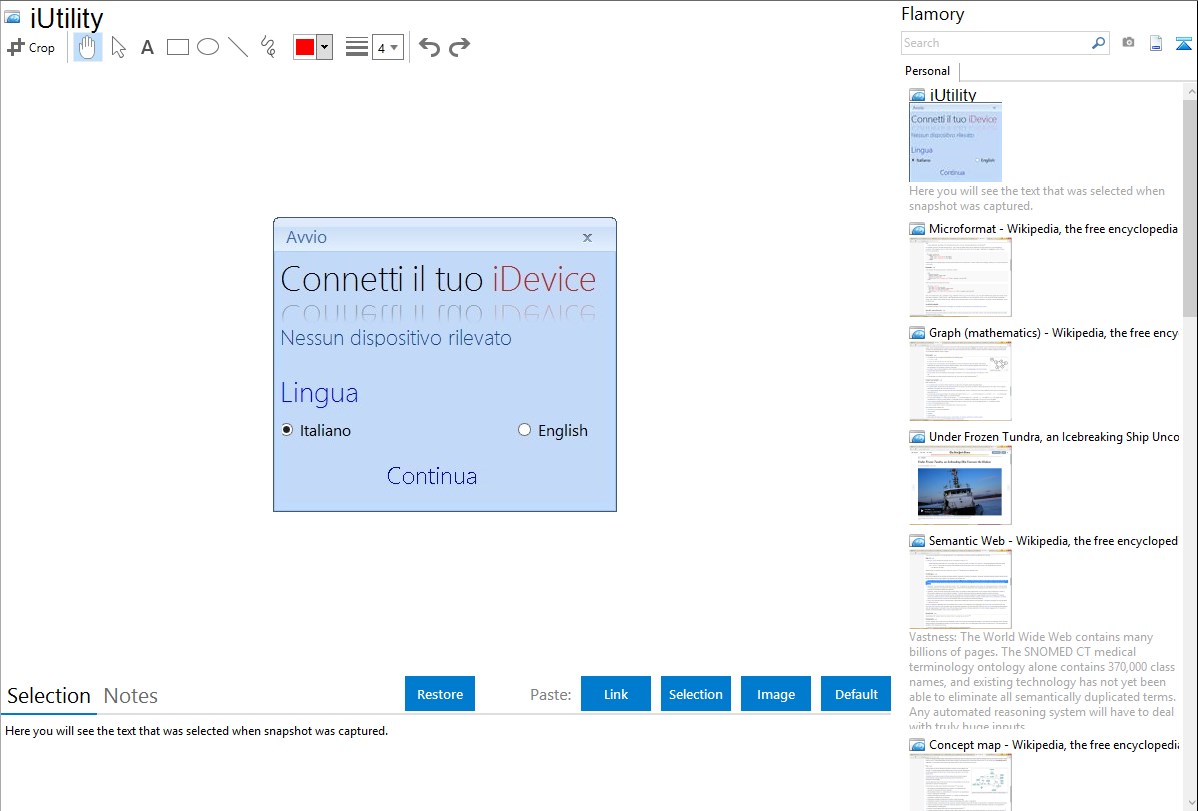Click the iUtility app icon in the title
The height and width of the screenshot is (811, 1198).
pos(13,17)
